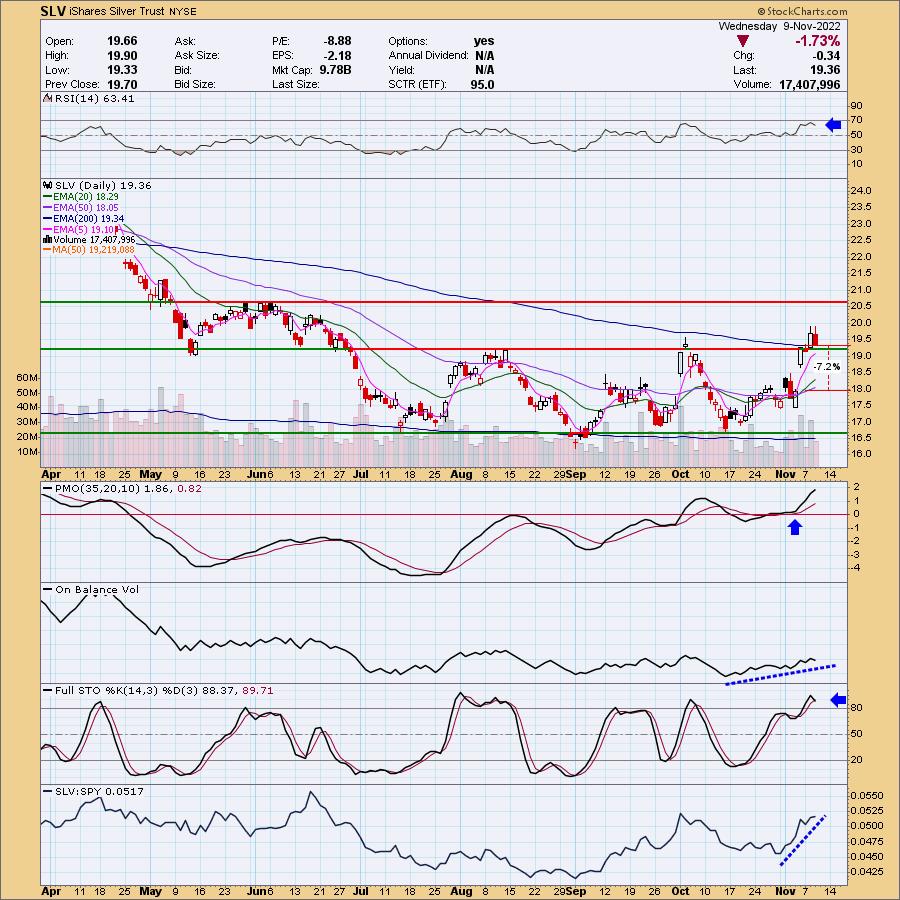900x900 pixels.
Task: Click the Last price 19.36 in header
Action: click(x=825, y=70)
